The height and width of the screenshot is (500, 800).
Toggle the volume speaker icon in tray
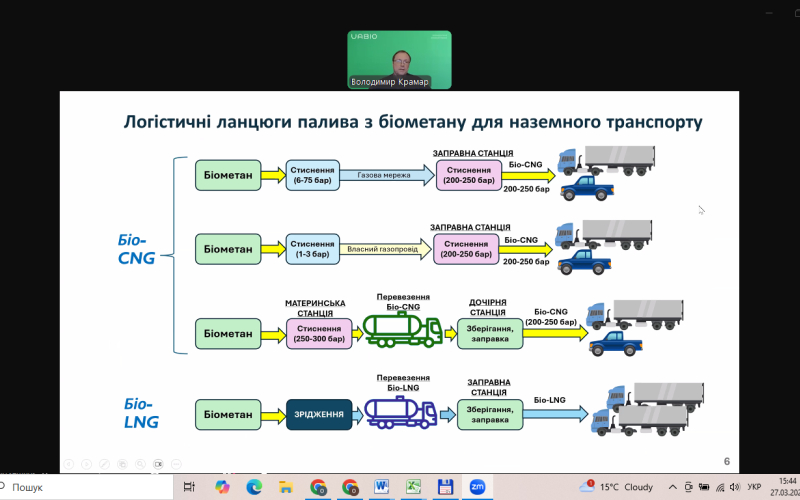pos(733,487)
